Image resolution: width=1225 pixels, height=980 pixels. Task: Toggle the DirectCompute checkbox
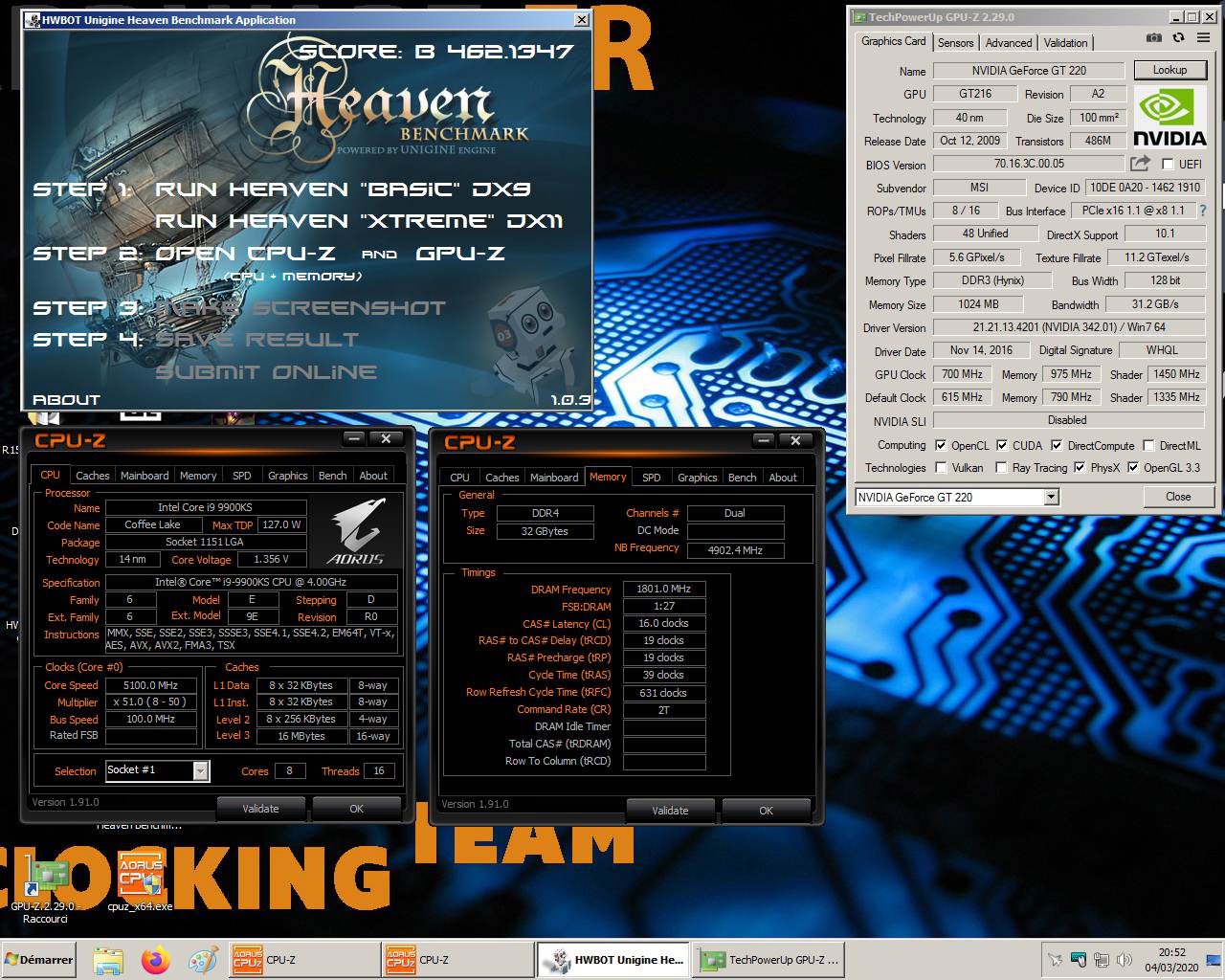pyautogui.click(x=1057, y=445)
